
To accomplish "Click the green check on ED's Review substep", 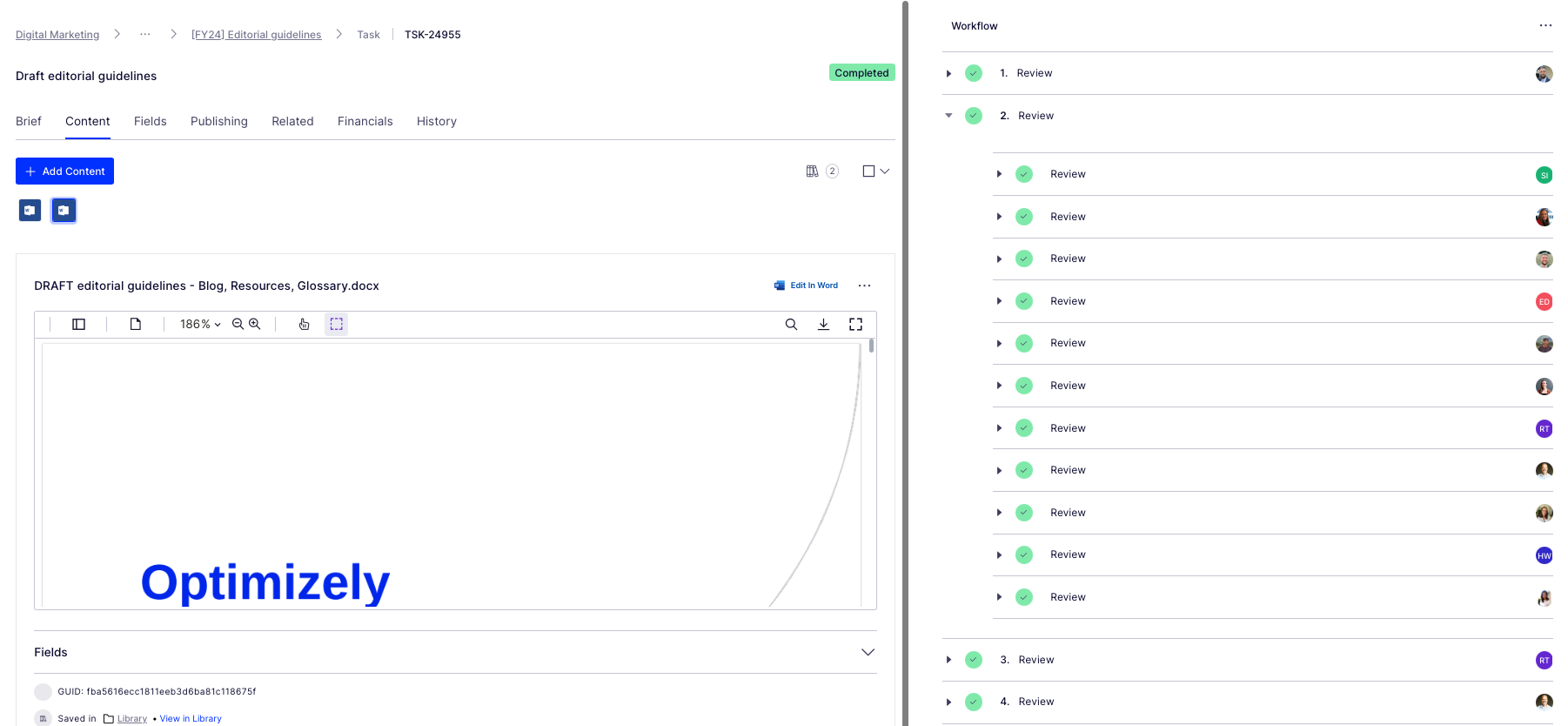I will pyautogui.click(x=1024, y=301).
